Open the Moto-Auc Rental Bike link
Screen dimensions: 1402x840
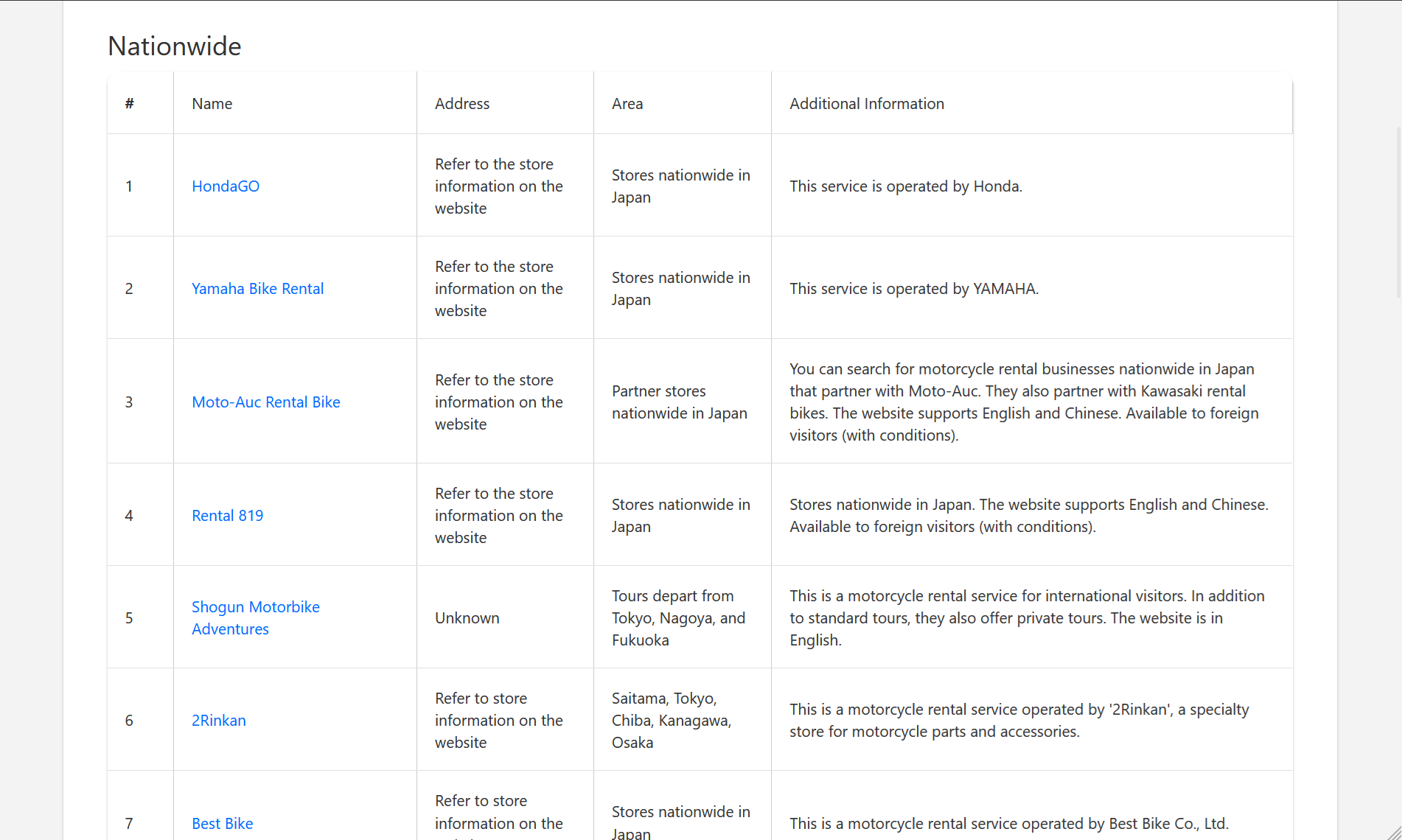coord(265,402)
